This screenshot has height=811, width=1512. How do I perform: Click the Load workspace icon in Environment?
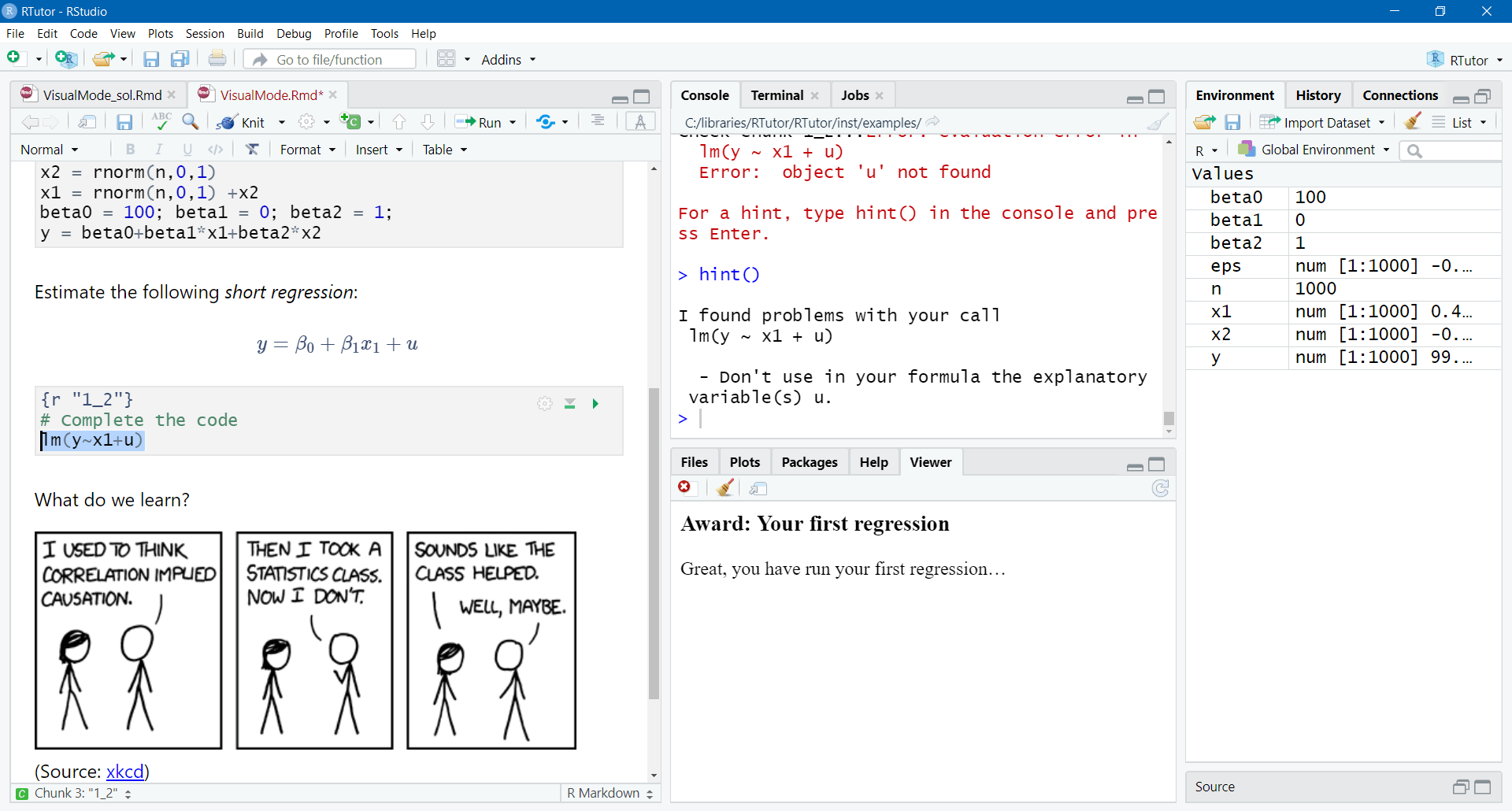tap(1204, 122)
